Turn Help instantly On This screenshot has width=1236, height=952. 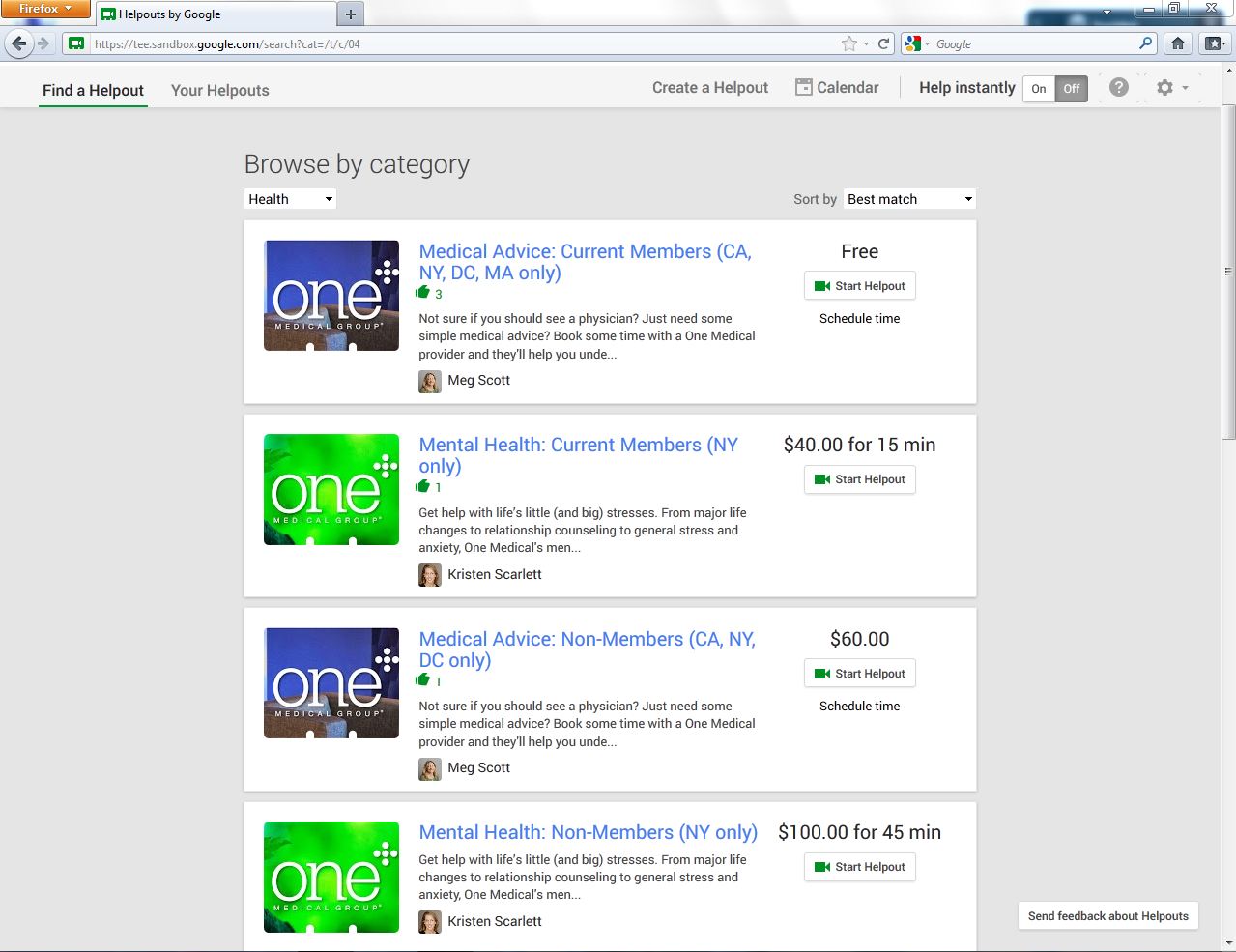pos(1039,89)
